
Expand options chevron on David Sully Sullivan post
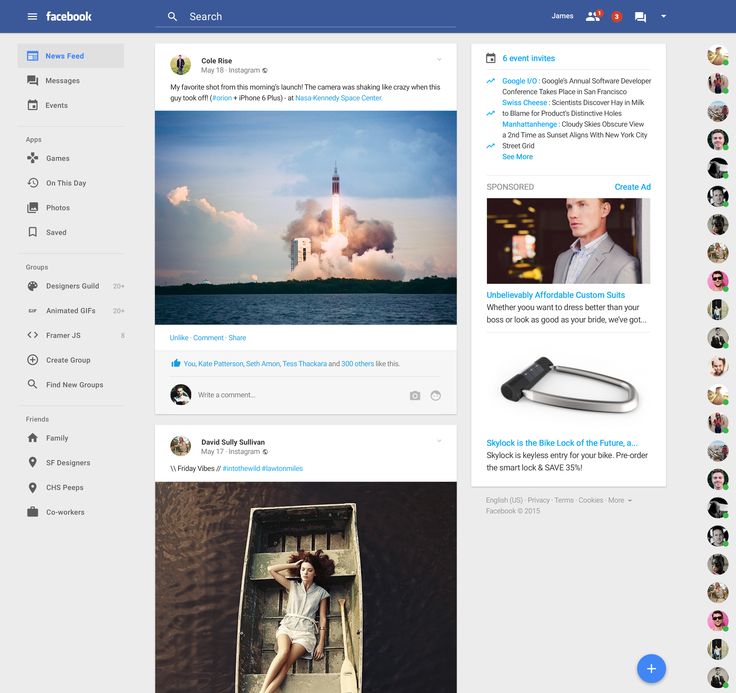point(439,441)
